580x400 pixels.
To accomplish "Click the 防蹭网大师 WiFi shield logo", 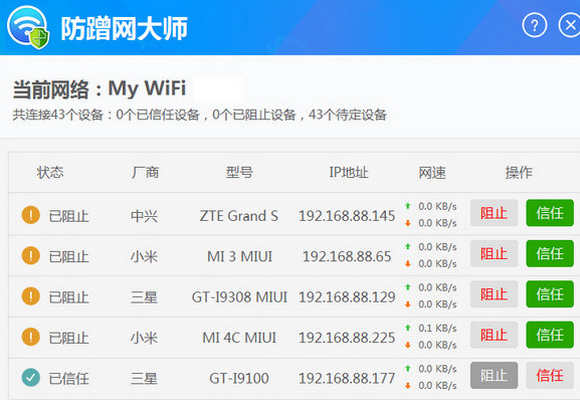I will [28, 27].
